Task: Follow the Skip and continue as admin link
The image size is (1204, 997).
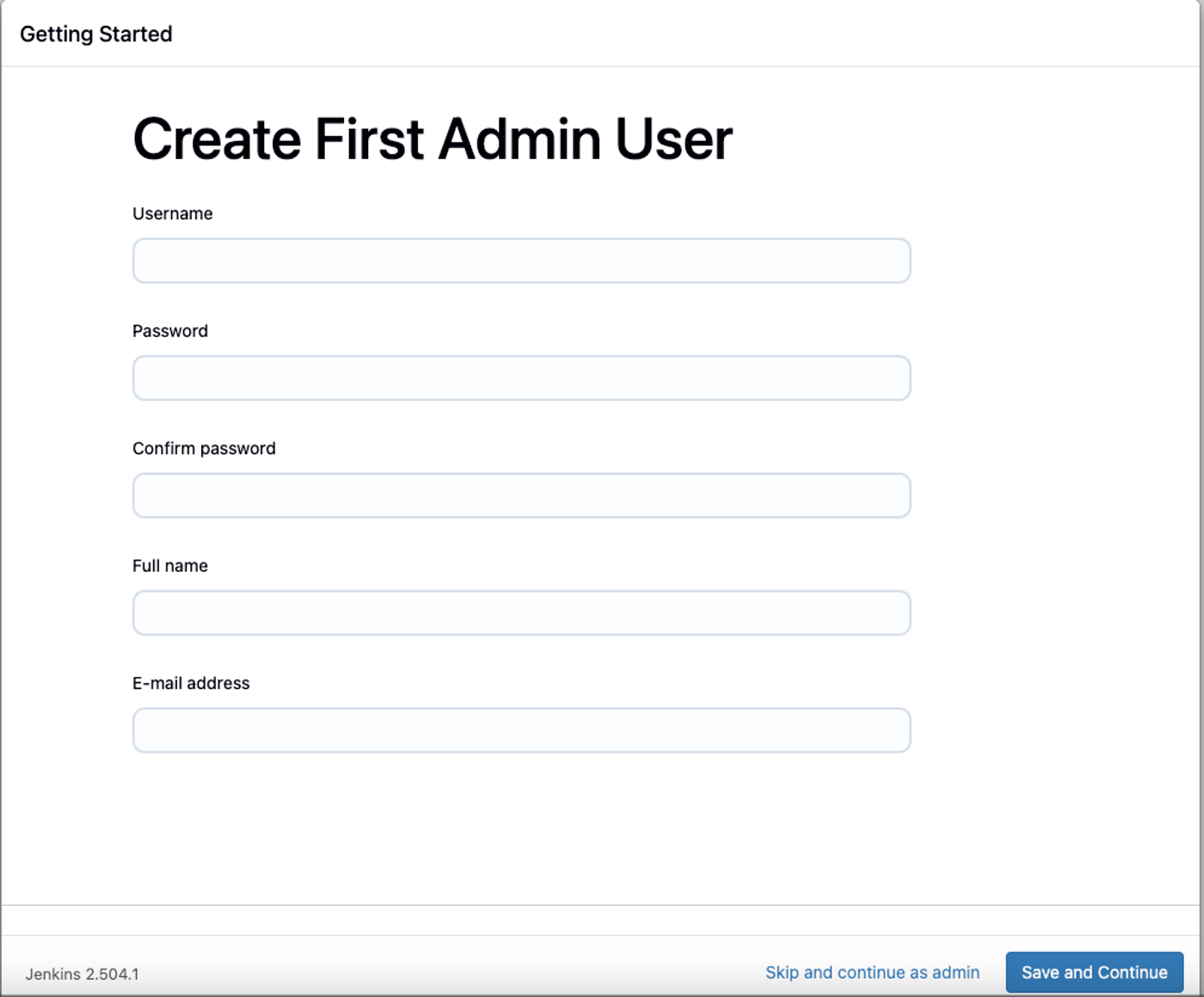Action: (x=872, y=972)
